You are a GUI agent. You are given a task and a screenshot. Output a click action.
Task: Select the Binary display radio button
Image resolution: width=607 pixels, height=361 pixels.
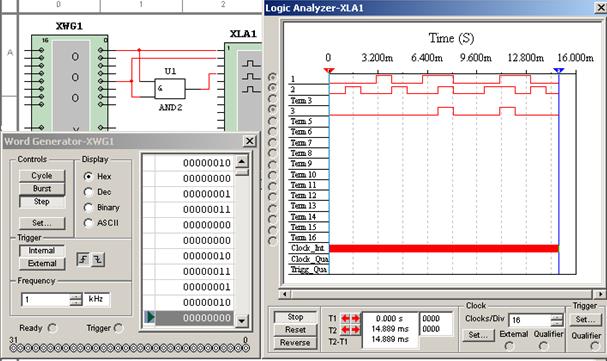point(88,207)
